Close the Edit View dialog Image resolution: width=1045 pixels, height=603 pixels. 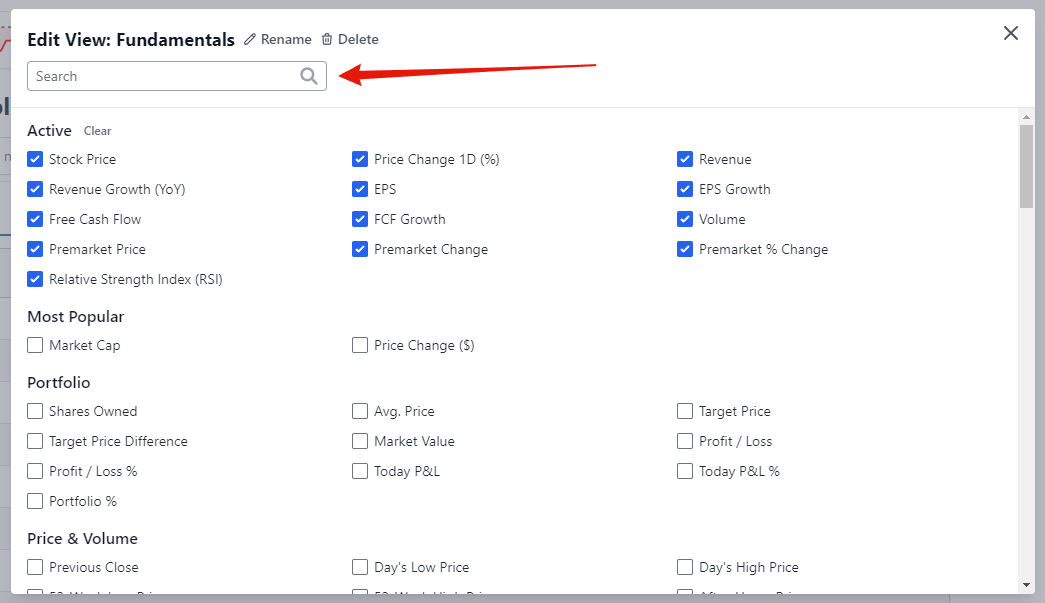(x=1011, y=33)
